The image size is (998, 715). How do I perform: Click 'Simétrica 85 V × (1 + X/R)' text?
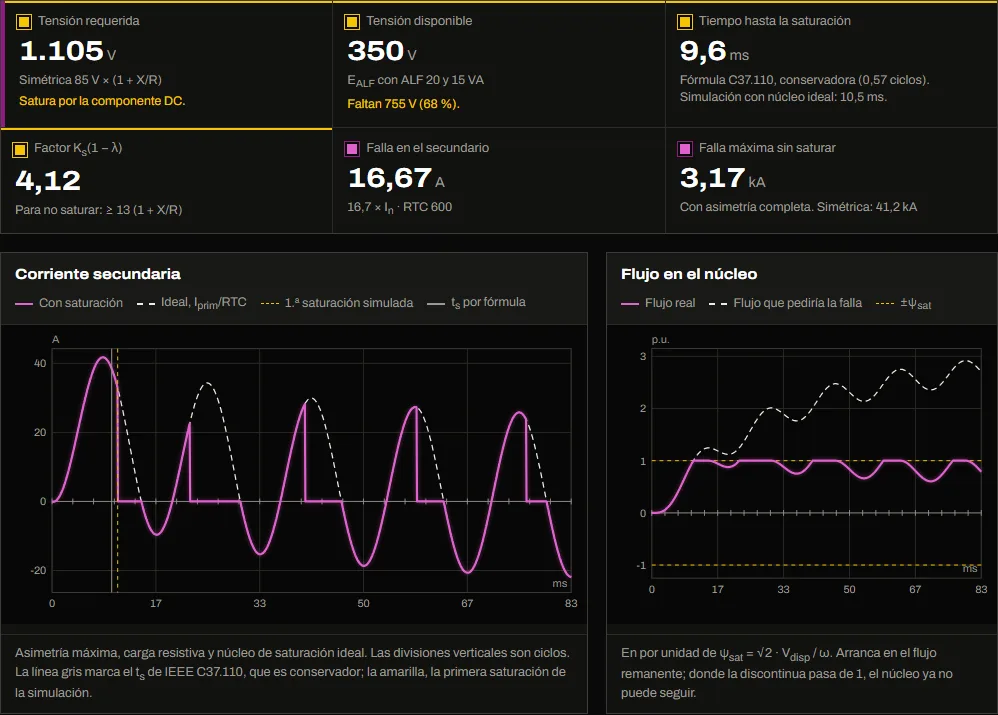90,80
